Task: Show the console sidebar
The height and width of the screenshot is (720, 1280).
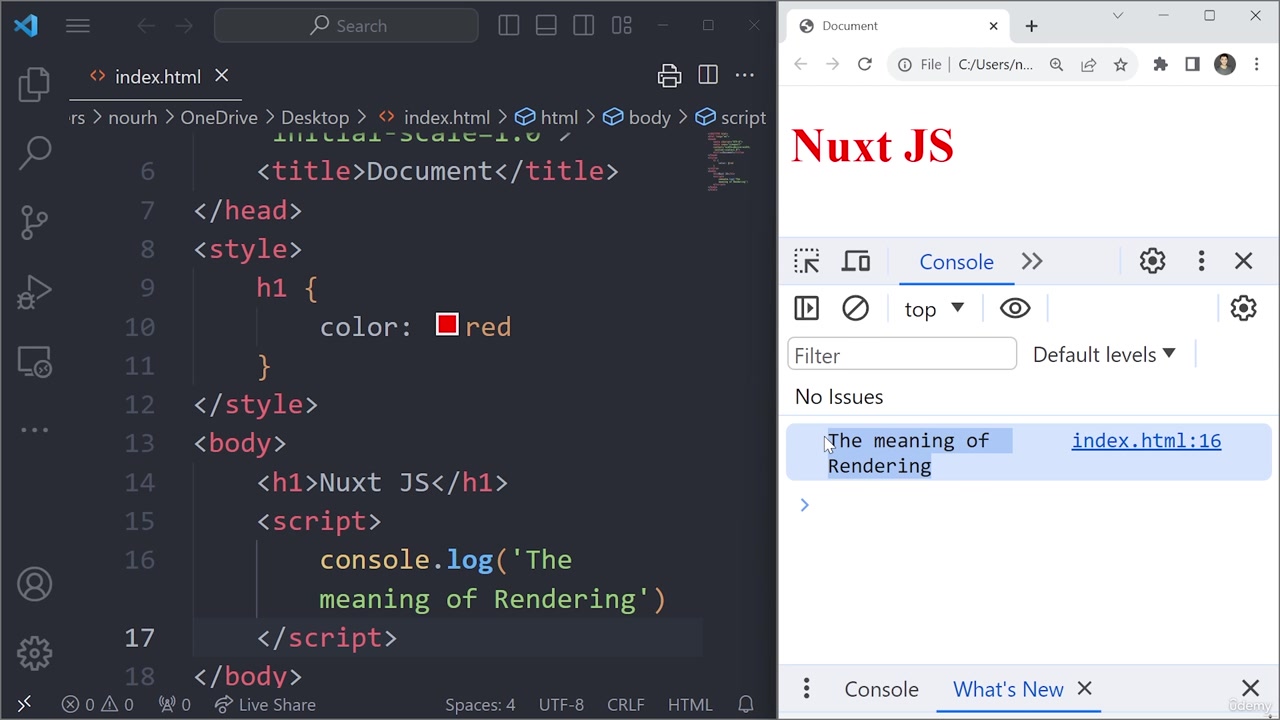Action: coord(806,308)
